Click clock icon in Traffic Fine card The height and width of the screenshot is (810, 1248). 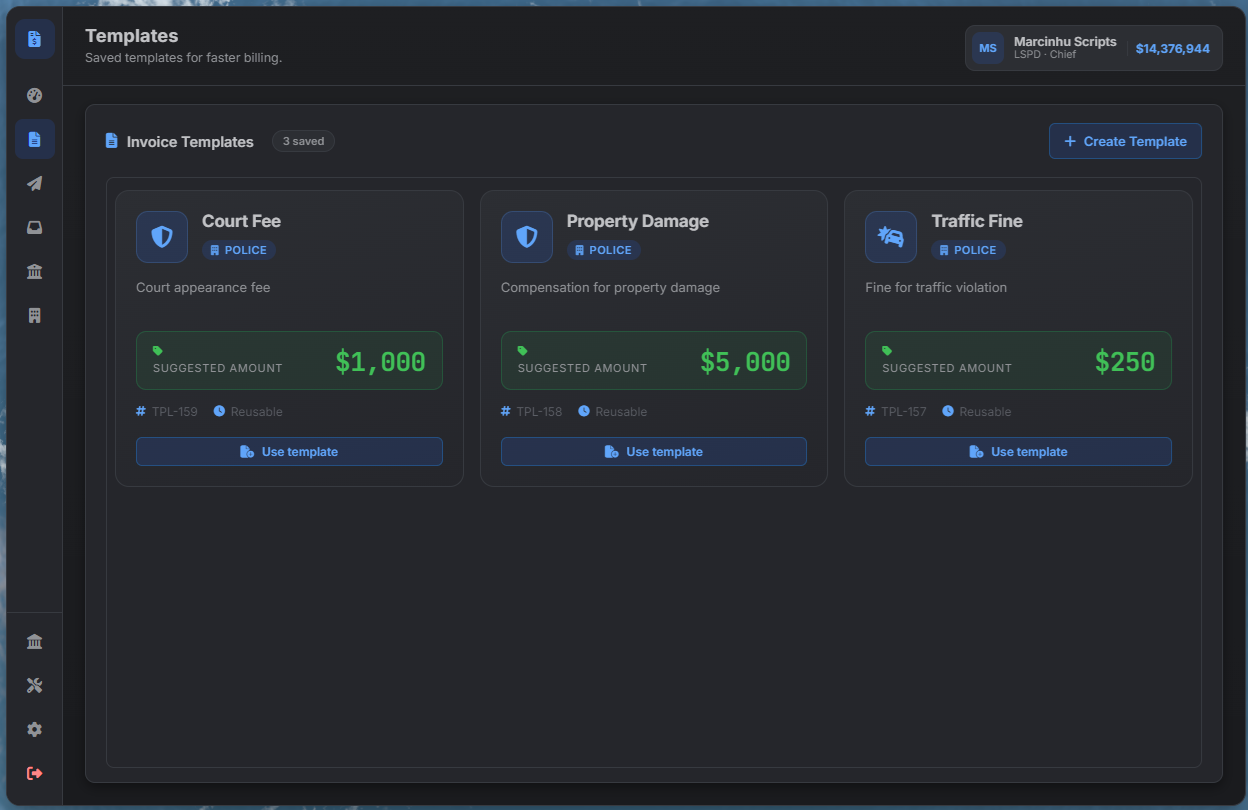(x=948, y=411)
